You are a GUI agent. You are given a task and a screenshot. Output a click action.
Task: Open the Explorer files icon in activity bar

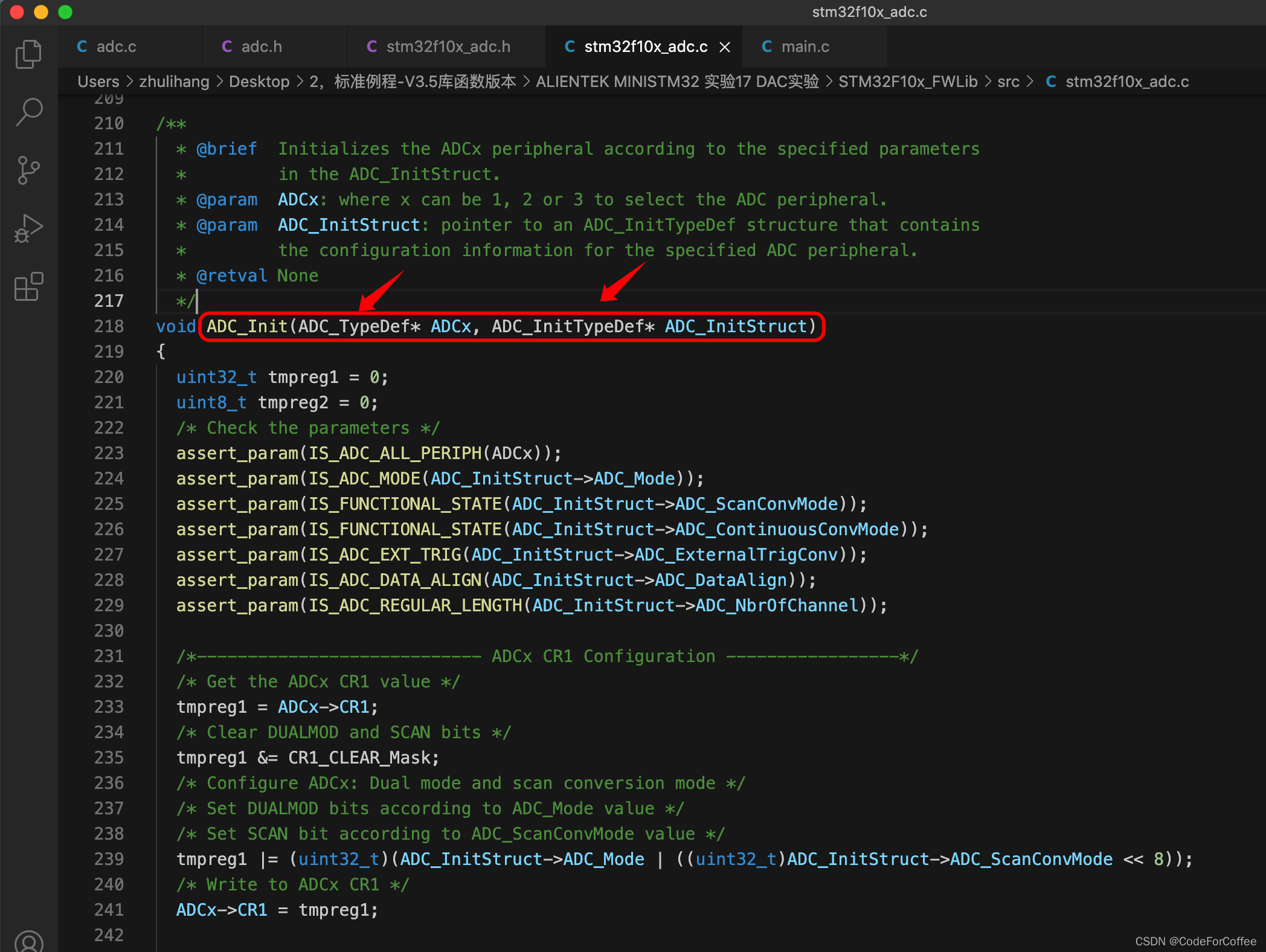click(28, 54)
